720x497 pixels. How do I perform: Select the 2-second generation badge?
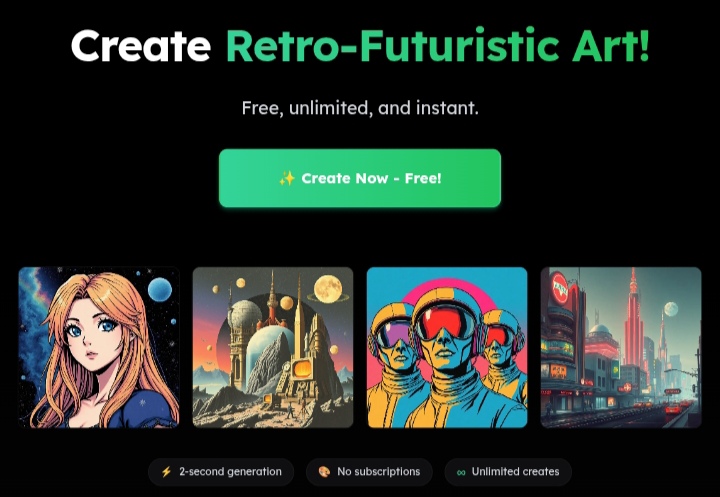(221, 472)
